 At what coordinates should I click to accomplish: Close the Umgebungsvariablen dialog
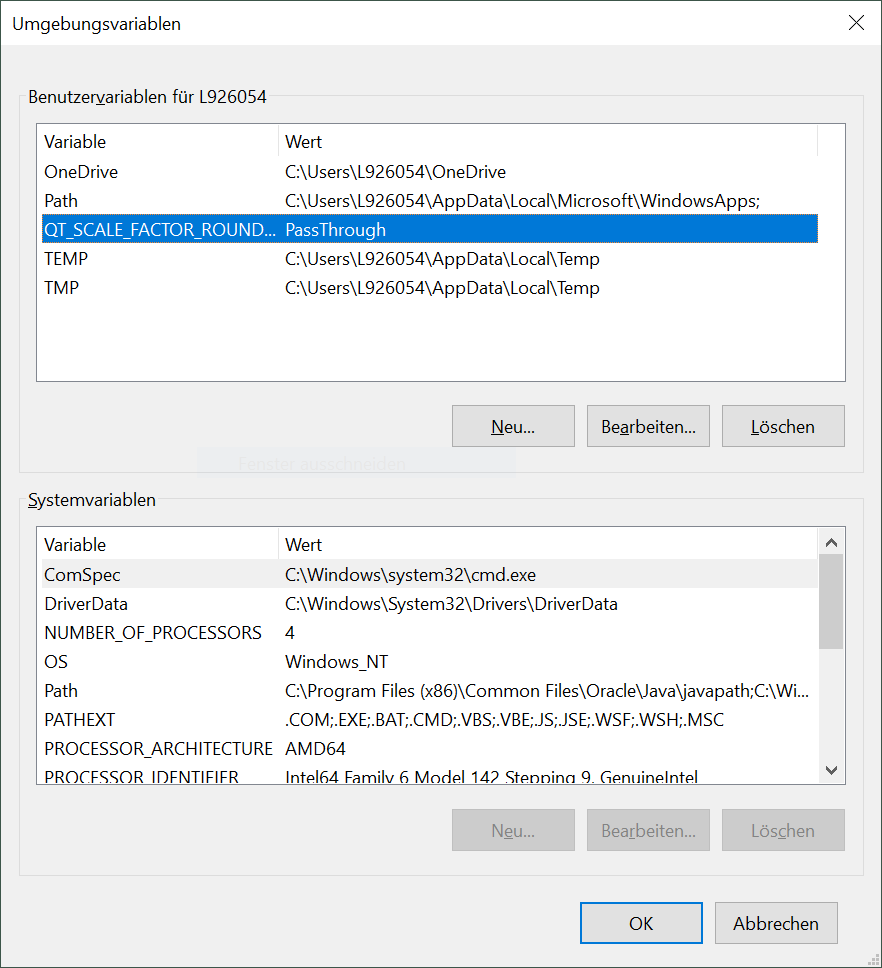click(856, 23)
